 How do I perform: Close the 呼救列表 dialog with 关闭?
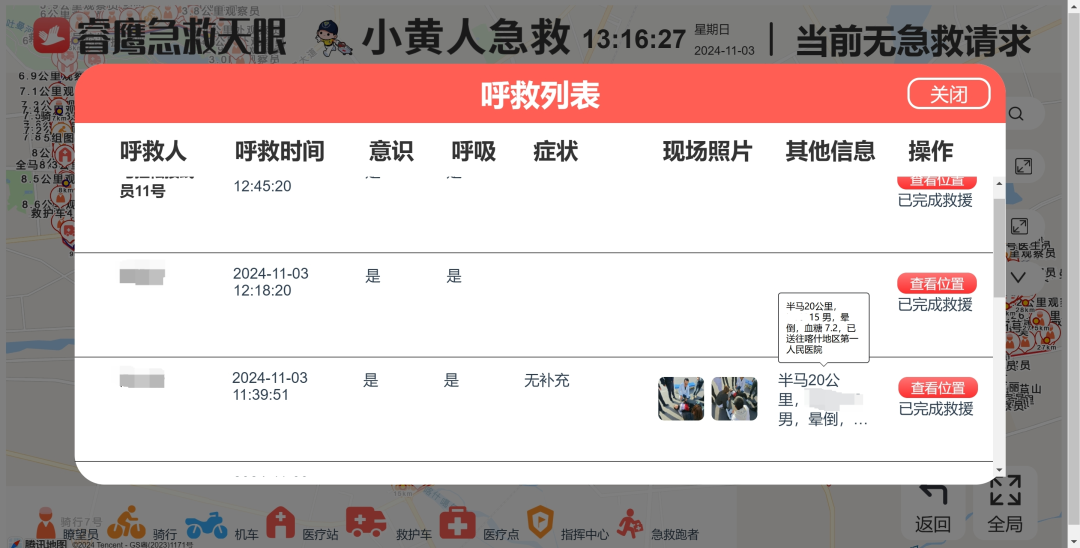coord(948,94)
